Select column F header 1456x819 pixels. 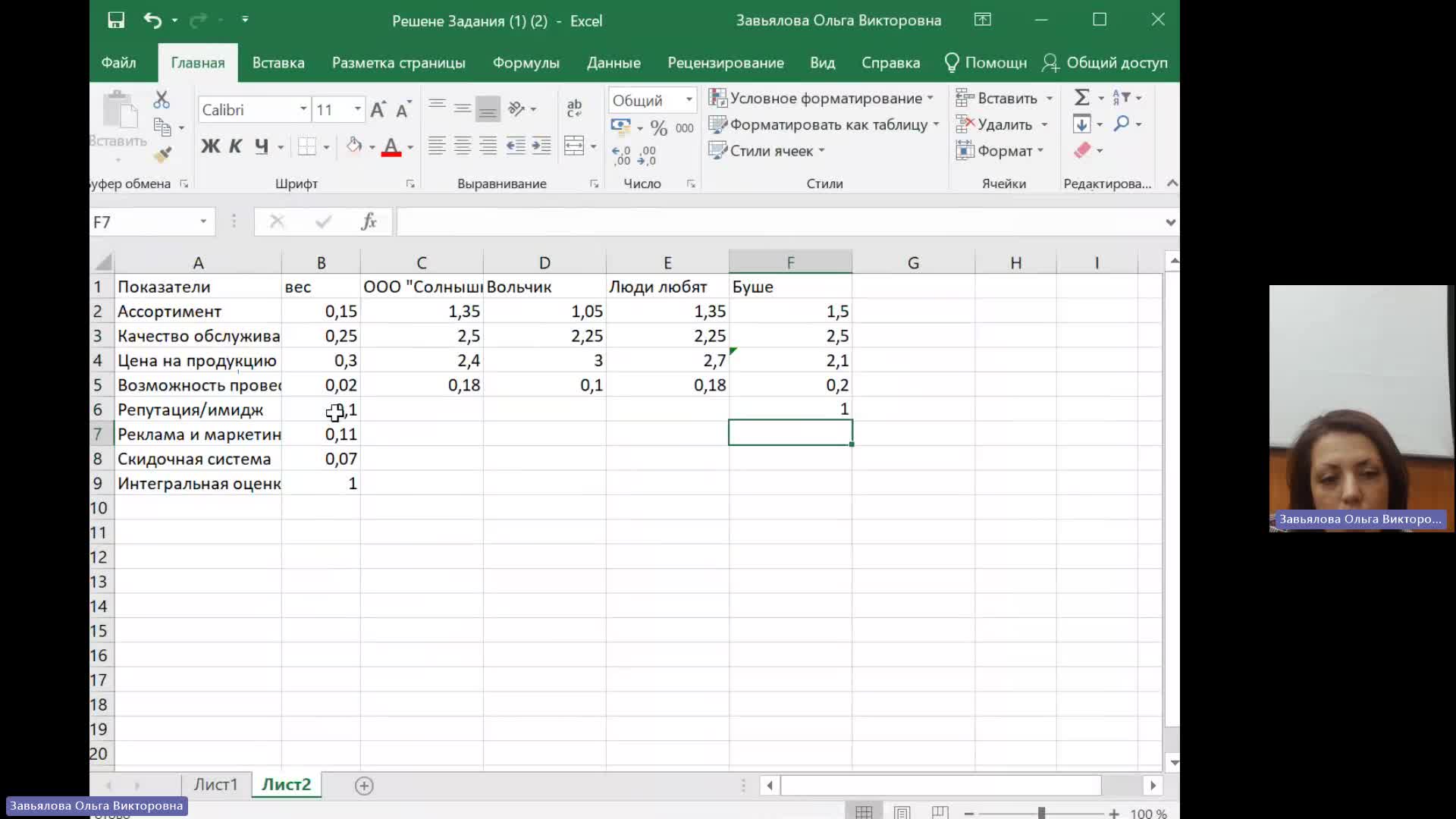[x=790, y=262]
